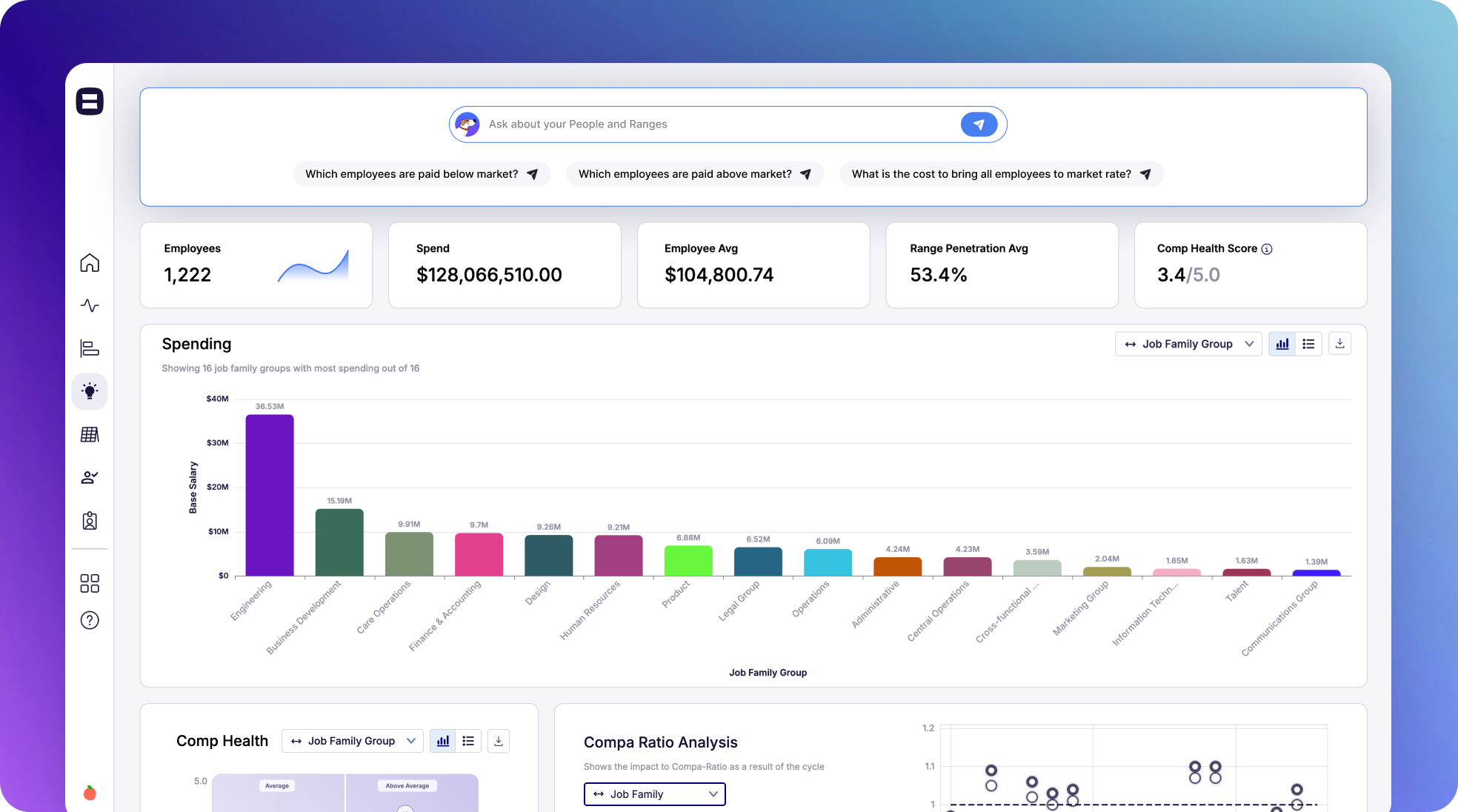
Task: Ask which employees are paid below market
Action: pos(422,174)
